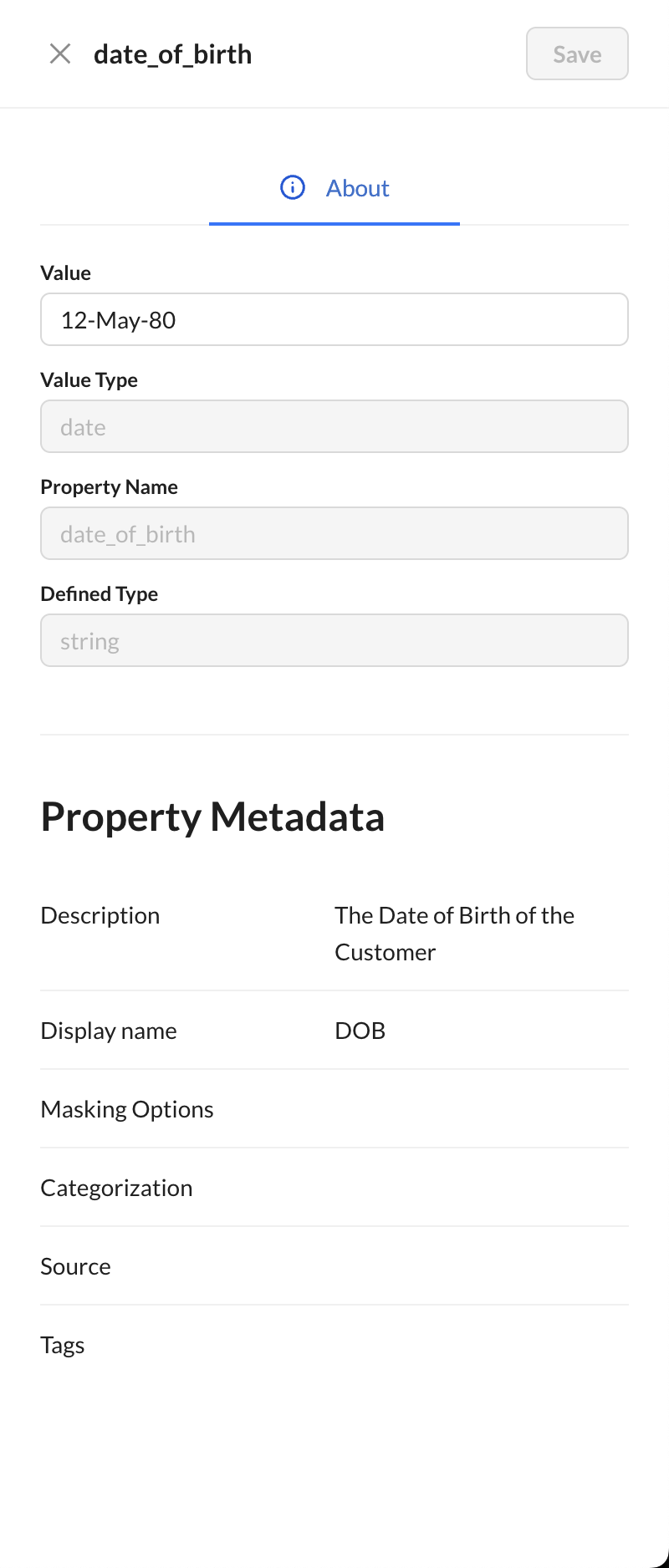
Task: Click the Property Metadata heading
Action: [x=212, y=817]
